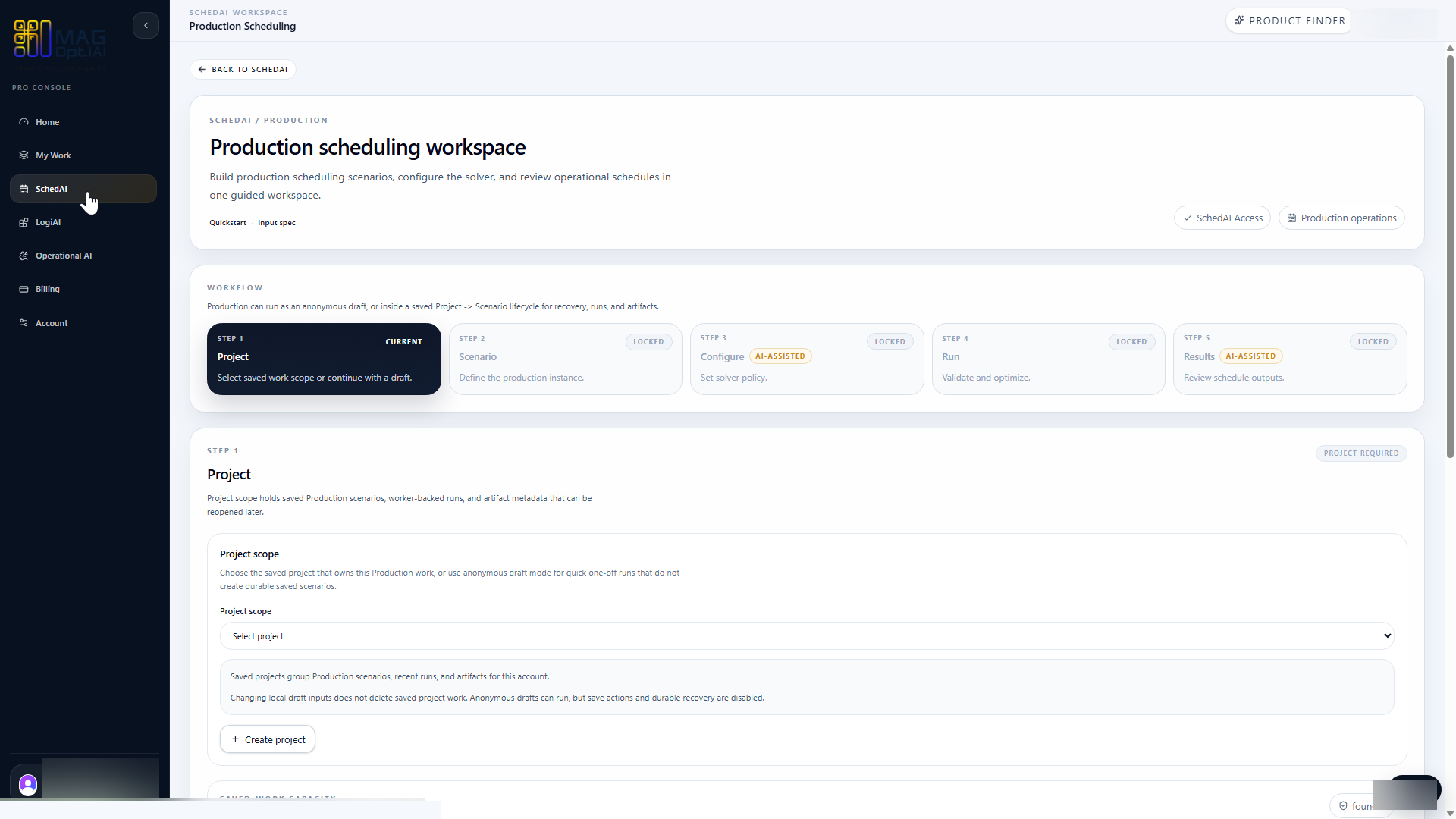Open the Account page

(x=83, y=323)
